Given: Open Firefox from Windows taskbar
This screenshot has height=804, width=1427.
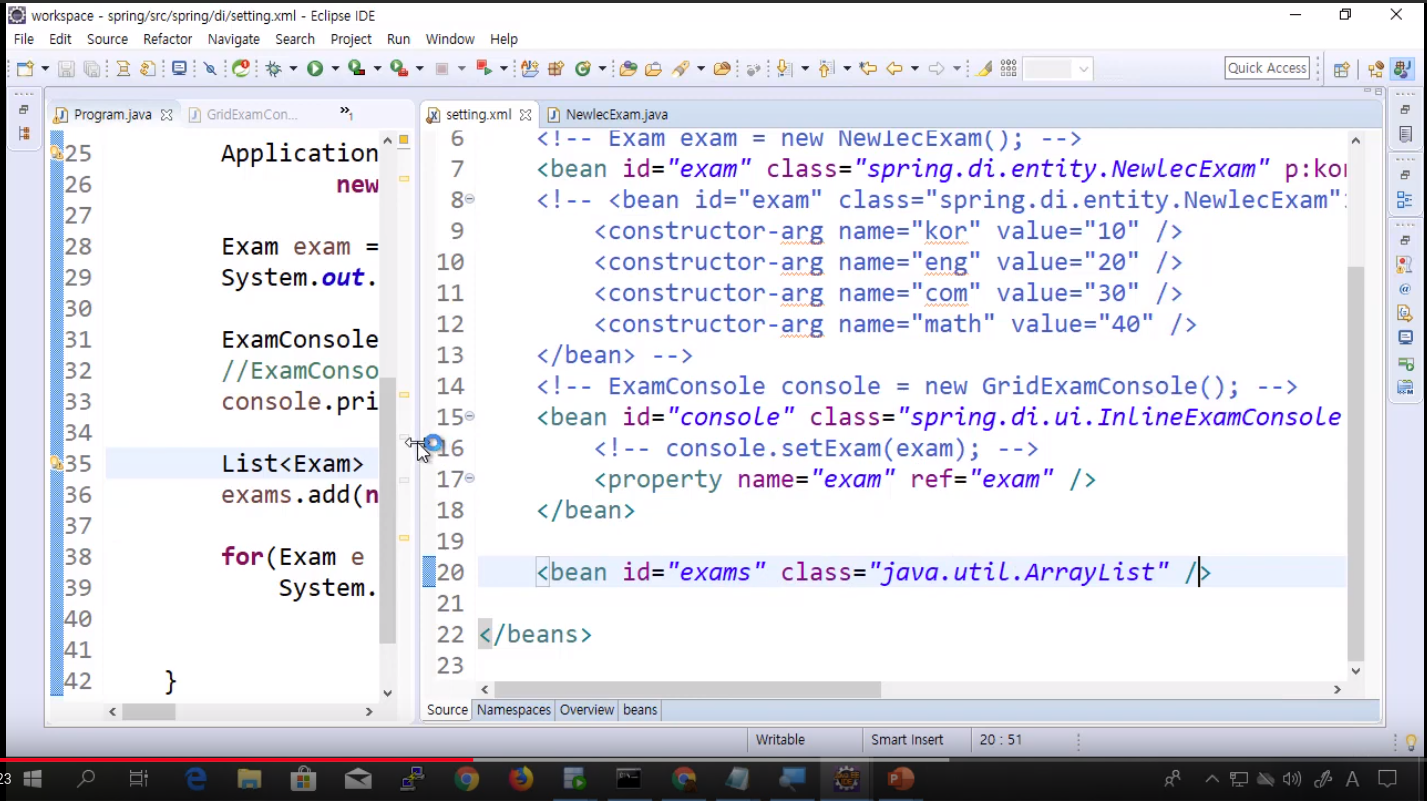Looking at the screenshot, I should click(x=521, y=779).
